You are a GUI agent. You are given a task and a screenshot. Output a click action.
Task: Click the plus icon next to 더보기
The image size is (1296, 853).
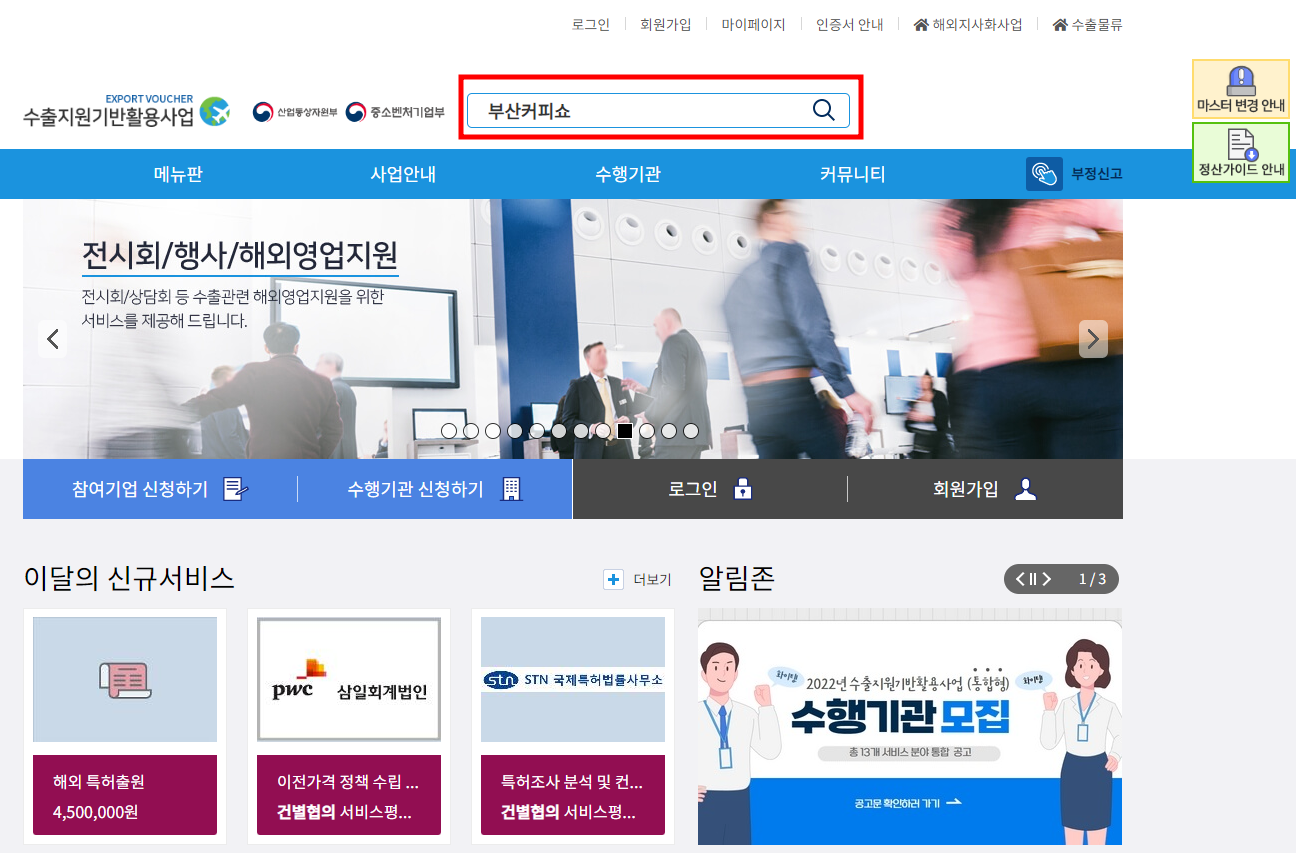pyautogui.click(x=613, y=579)
